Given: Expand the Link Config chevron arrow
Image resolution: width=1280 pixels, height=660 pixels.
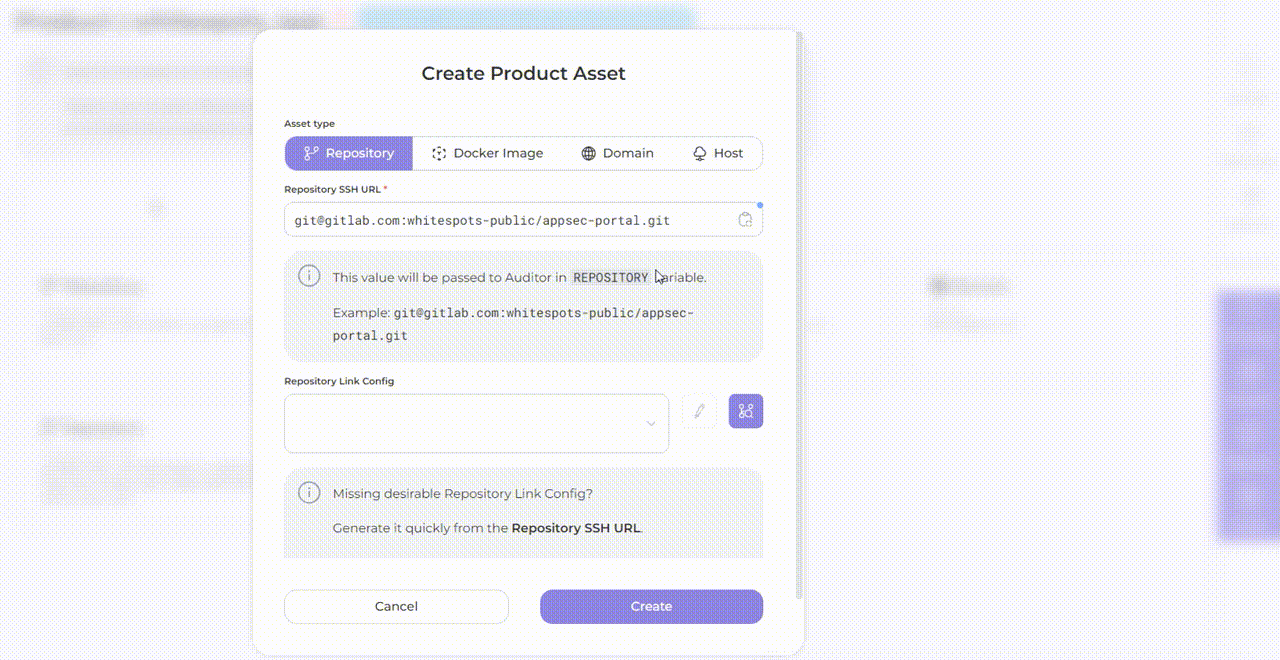Looking at the screenshot, I should [x=650, y=424].
